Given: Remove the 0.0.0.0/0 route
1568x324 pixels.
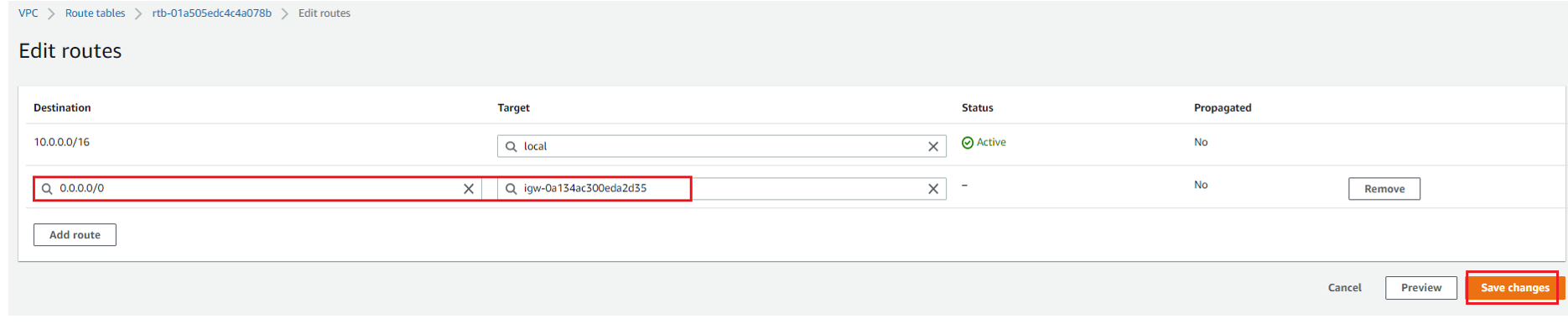Looking at the screenshot, I should click(x=1384, y=189).
